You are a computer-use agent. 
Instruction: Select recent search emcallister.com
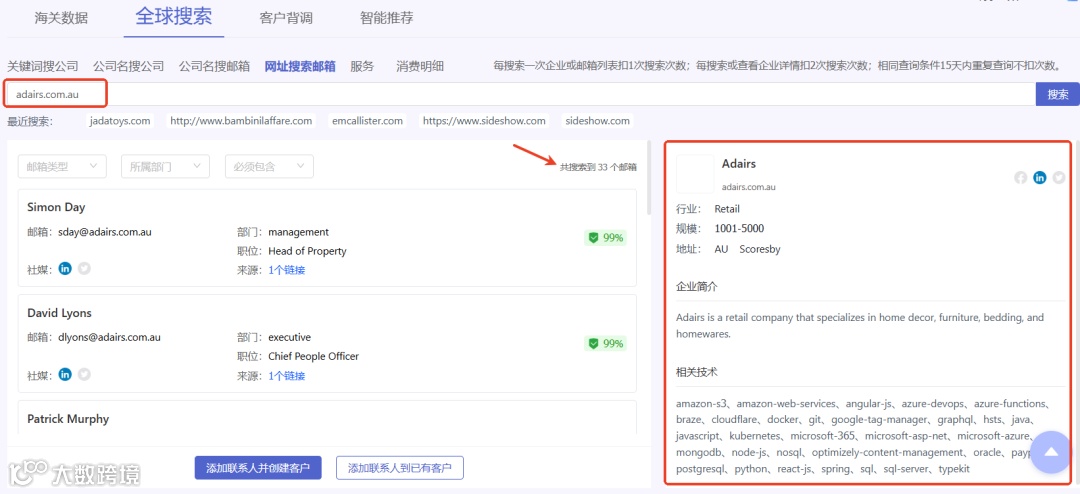coord(366,121)
